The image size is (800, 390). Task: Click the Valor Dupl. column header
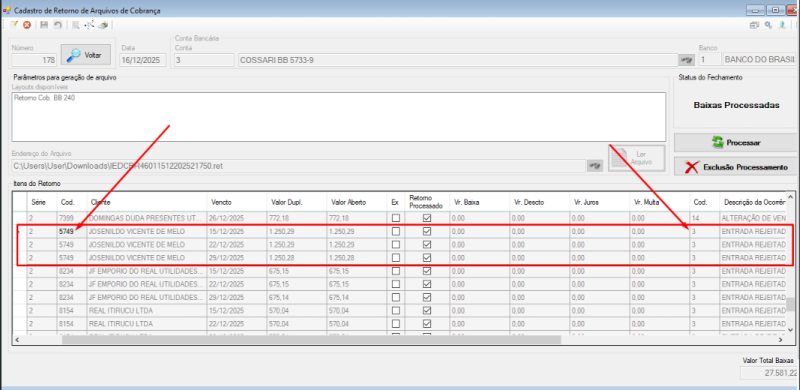pyautogui.click(x=297, y=202)
